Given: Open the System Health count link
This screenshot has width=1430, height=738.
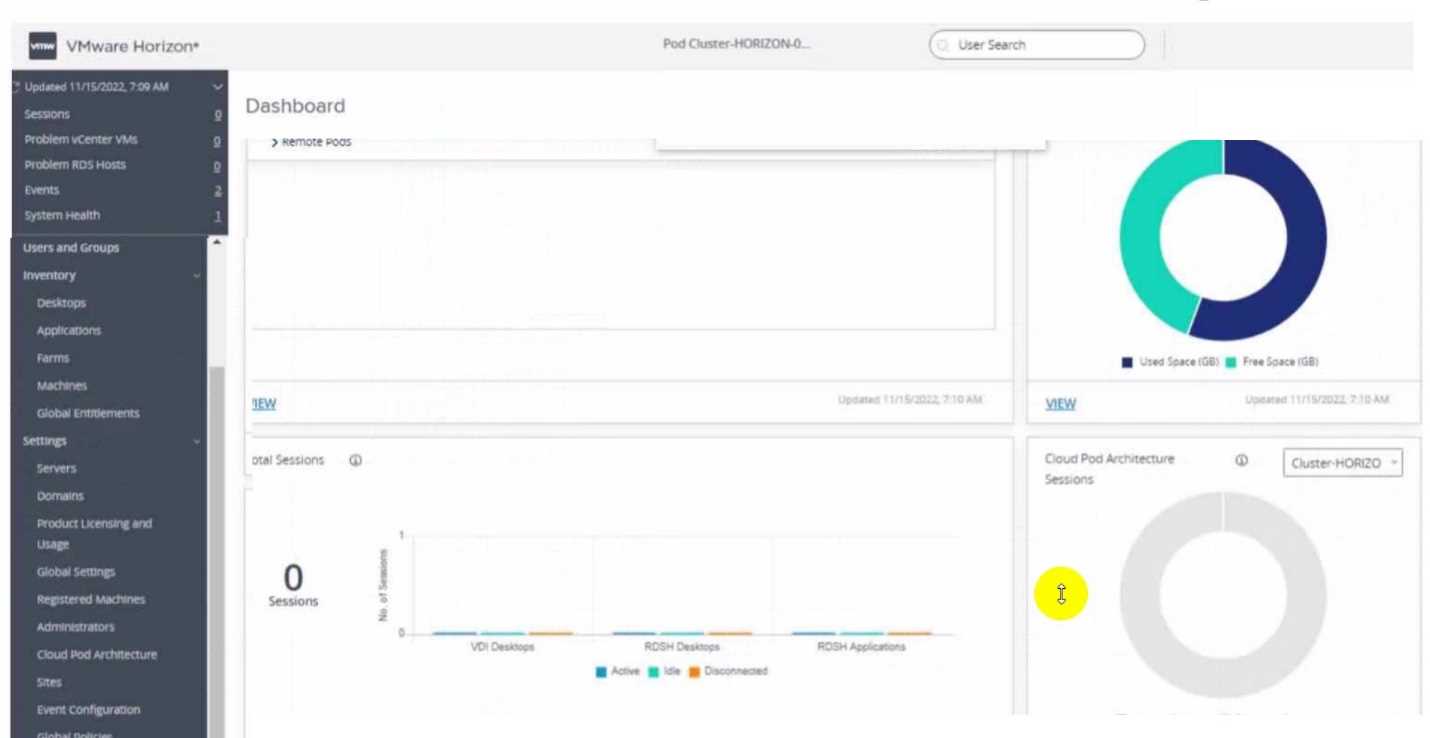Looking at the screenshot, I should tap(218, 215).
